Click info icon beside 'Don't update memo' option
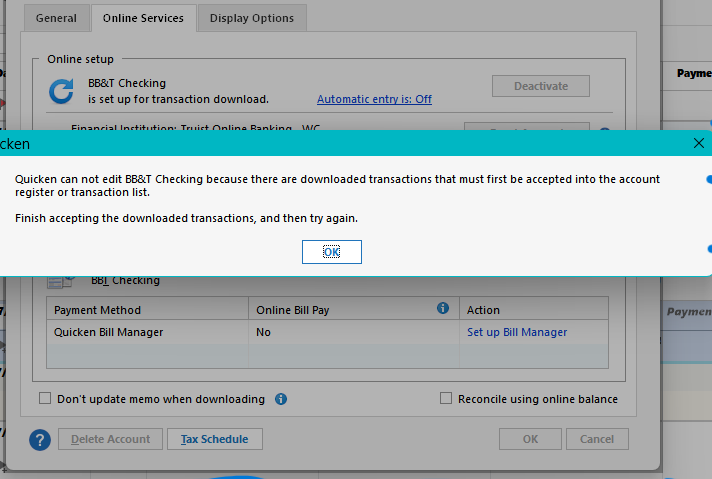 [281, 399]
